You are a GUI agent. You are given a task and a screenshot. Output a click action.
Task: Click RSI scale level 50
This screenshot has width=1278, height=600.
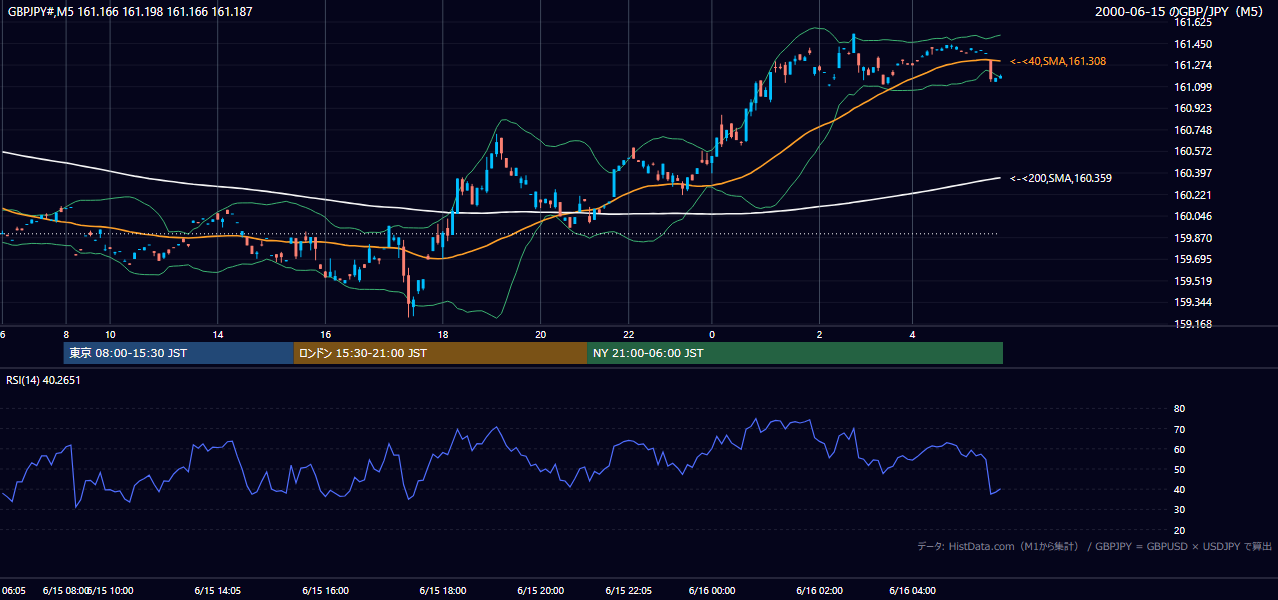coord(1179,469)
